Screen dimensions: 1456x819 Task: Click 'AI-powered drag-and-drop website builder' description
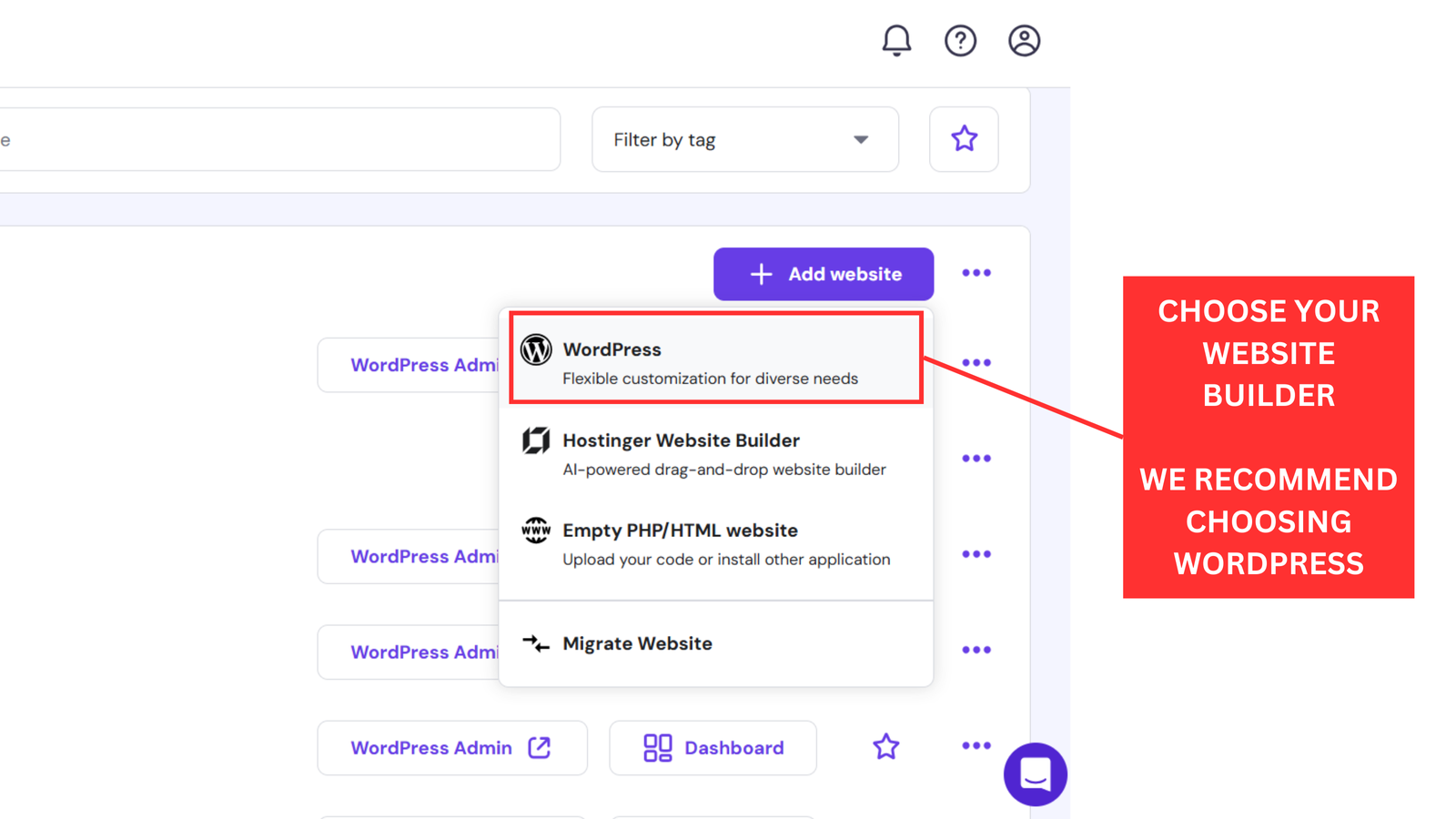pos(724,470)
